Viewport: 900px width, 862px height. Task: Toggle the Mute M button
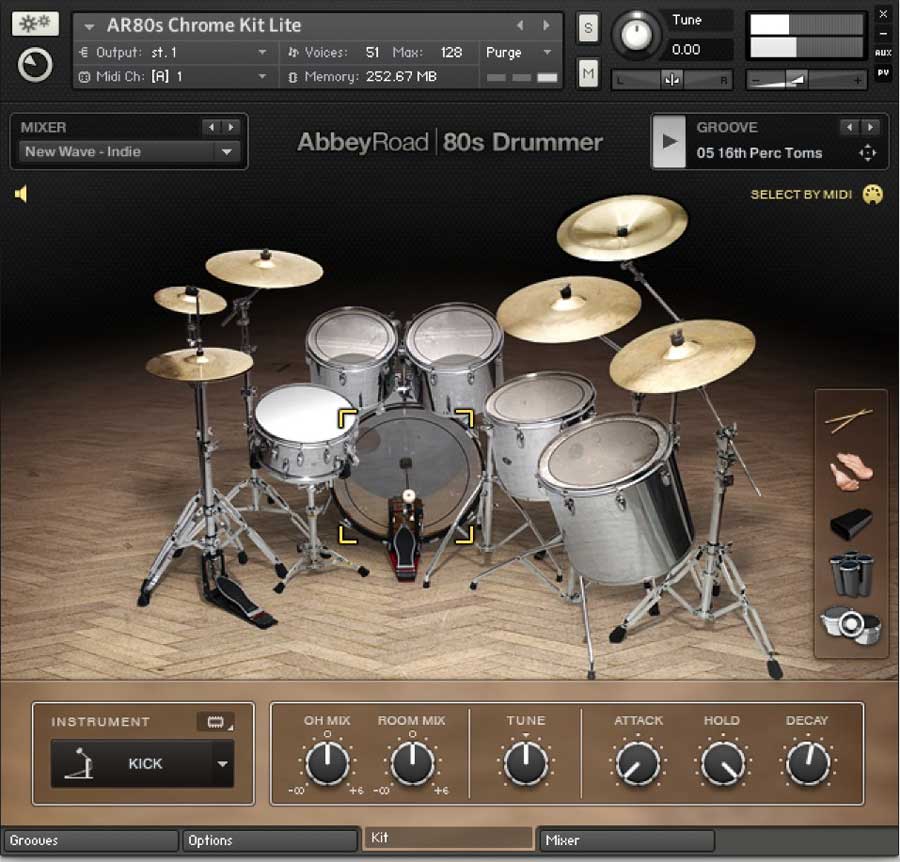click(588, 73)
